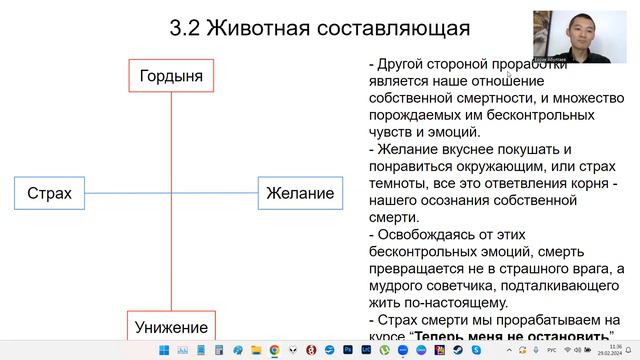Launch Adobe Lightroom Classic from the taskbar
The width and height of the screenshot is (640, 360).
(366, 350)
